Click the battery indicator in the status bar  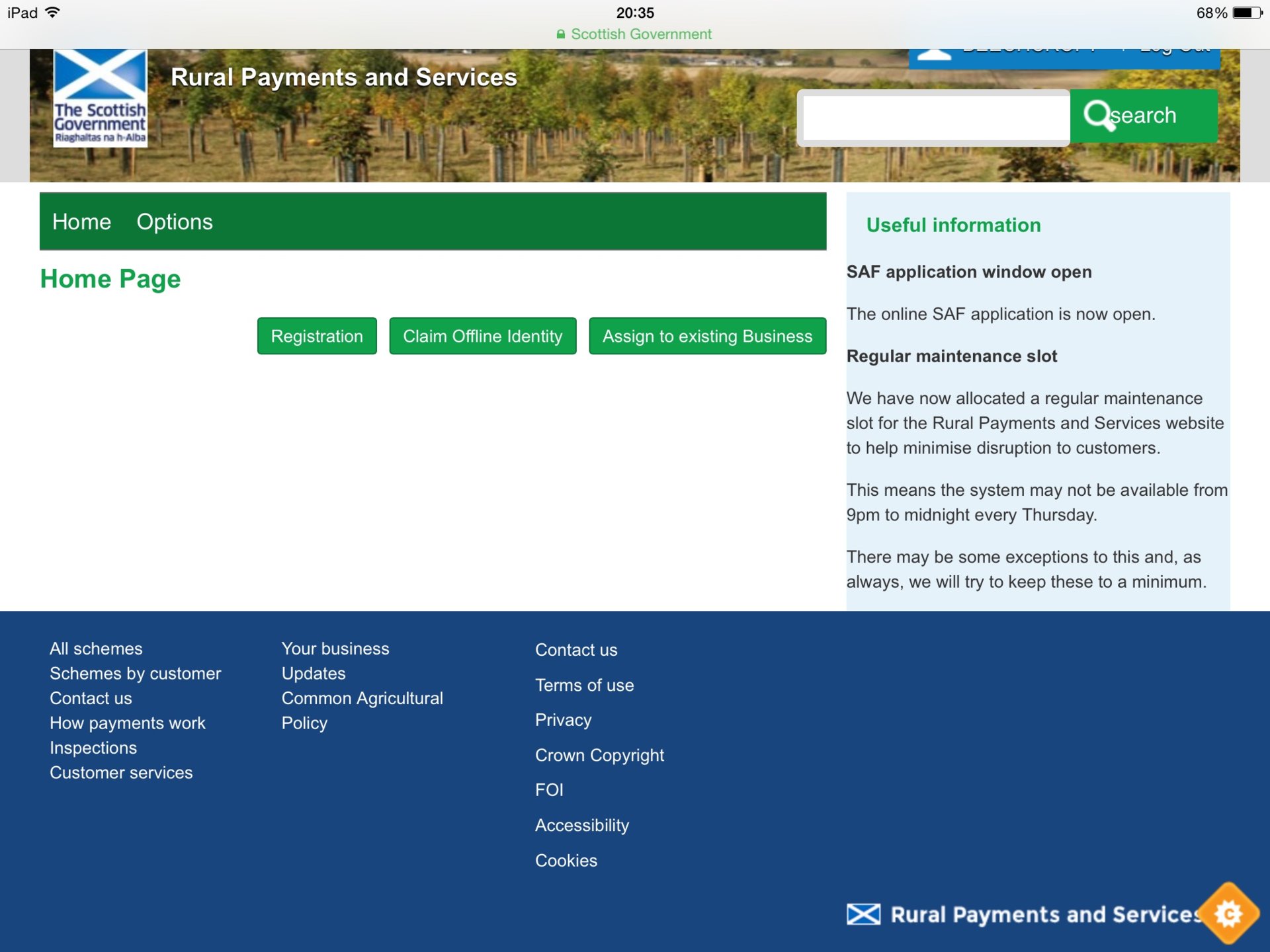[x=1248, y=11]
